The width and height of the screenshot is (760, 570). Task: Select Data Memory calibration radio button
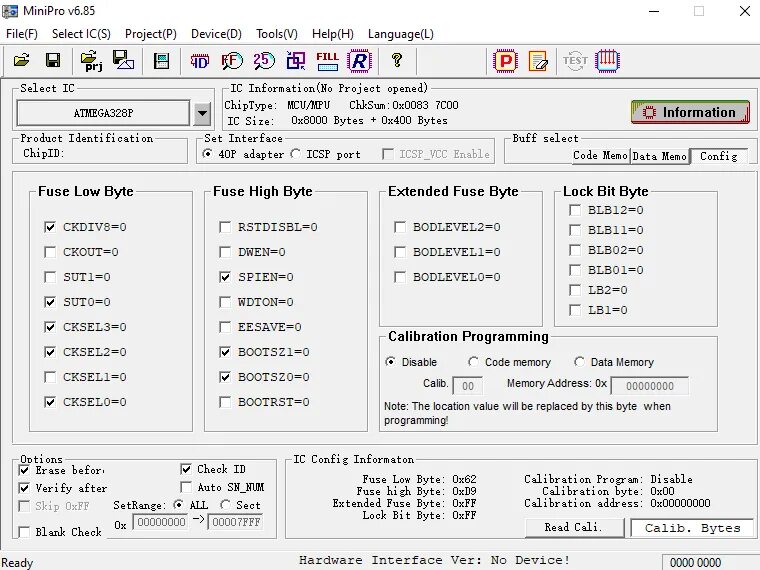579,362
